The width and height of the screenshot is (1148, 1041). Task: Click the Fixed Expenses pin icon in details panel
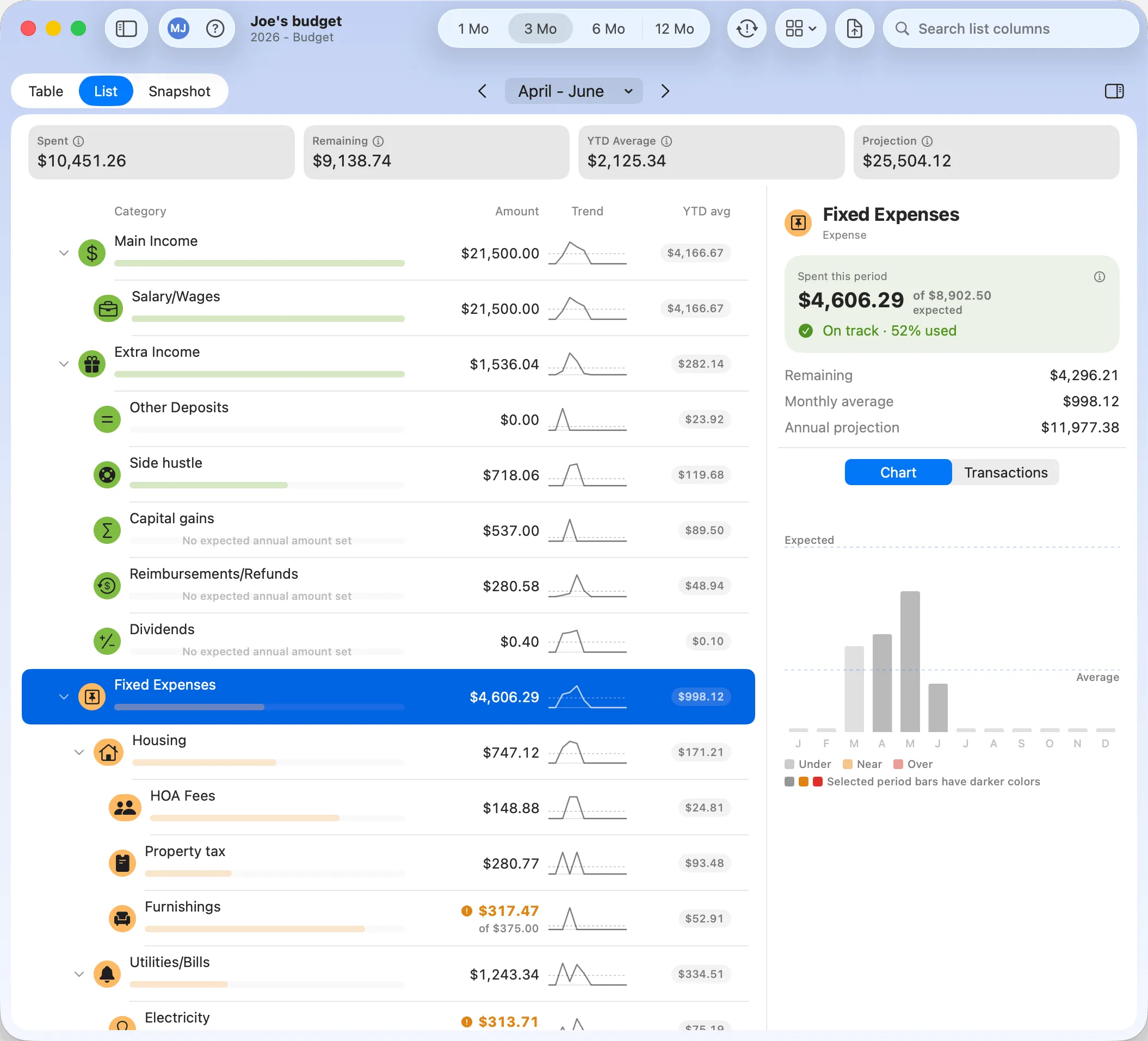[798, 222]
